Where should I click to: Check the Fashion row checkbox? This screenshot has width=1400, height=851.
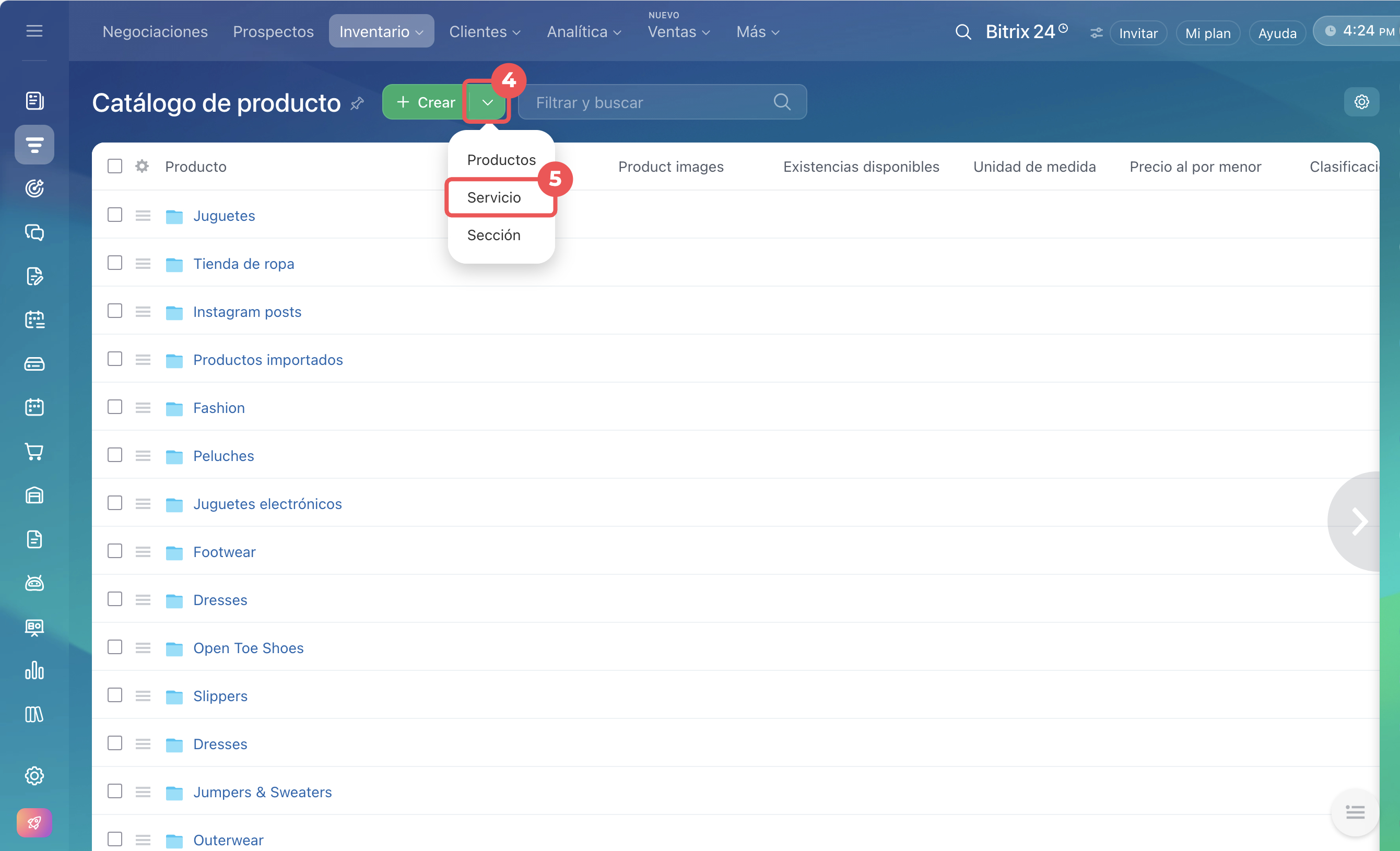(115, 407)
